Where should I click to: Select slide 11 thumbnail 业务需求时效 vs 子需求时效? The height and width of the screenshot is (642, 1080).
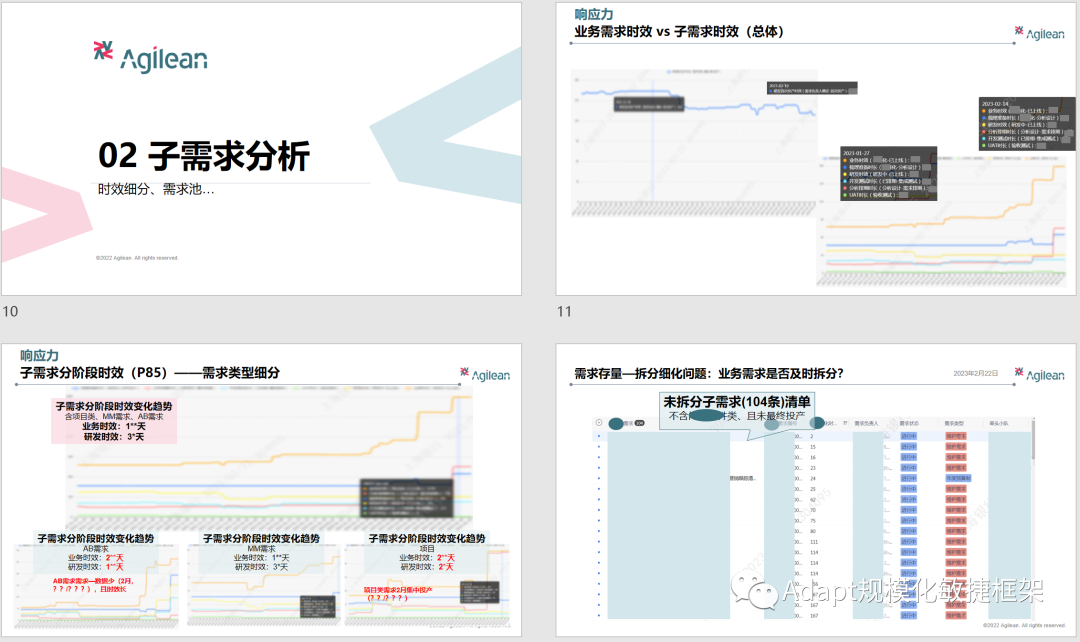coord(816,149)
